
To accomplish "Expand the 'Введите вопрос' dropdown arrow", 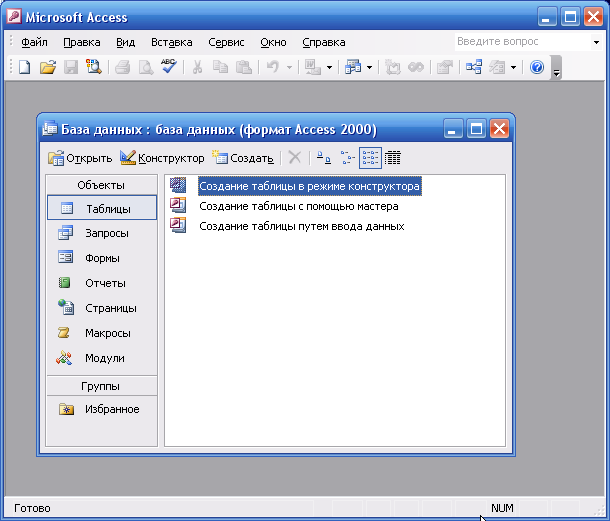I will [x=596, y=42].
